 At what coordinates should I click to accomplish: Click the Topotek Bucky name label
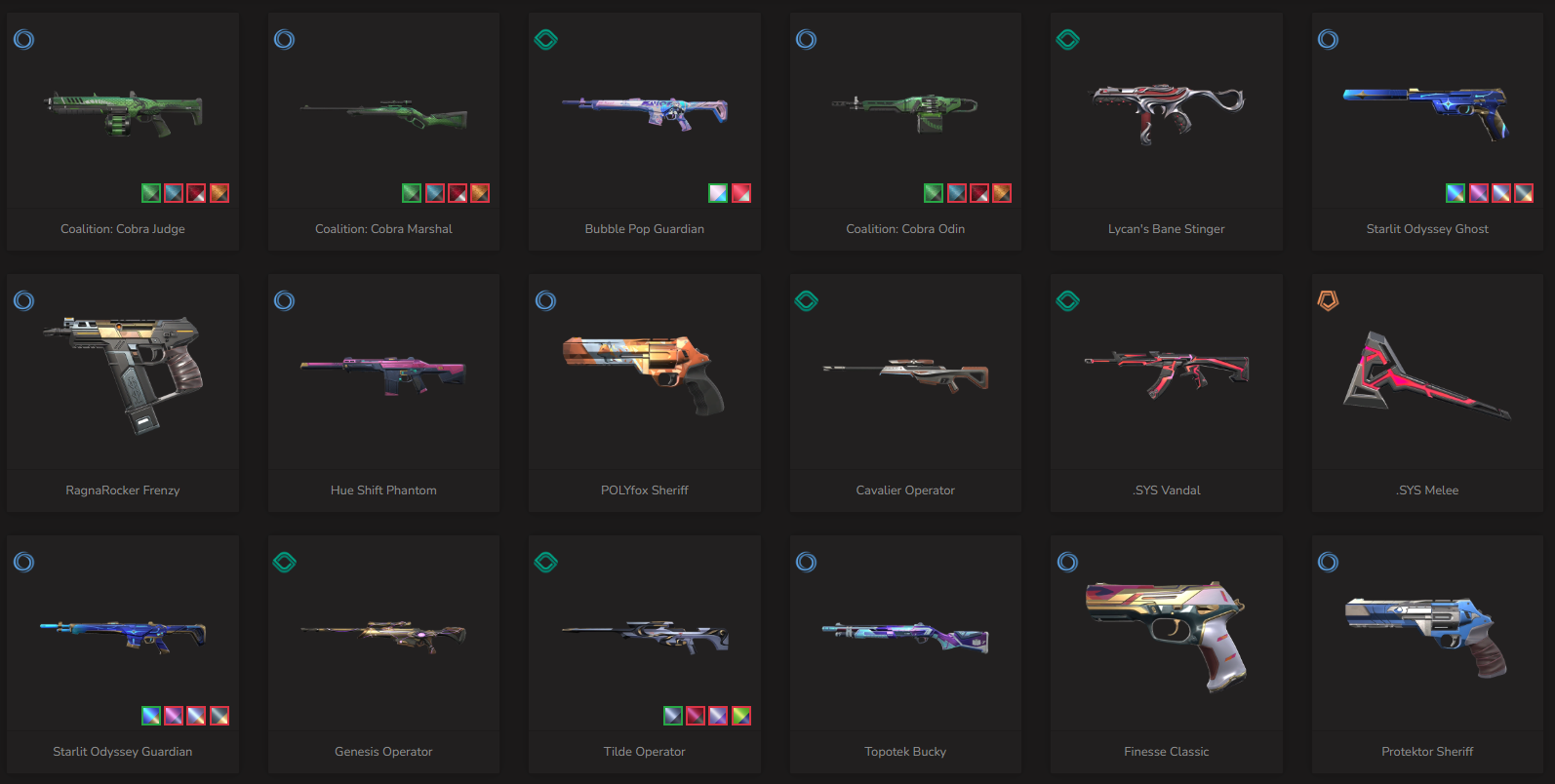(905, 752)
